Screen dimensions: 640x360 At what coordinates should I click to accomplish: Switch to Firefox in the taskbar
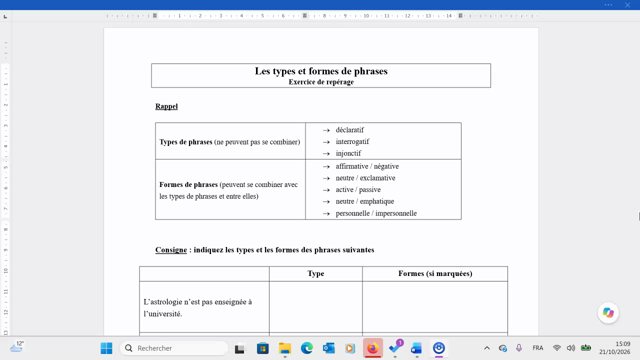tap(372, 348)
